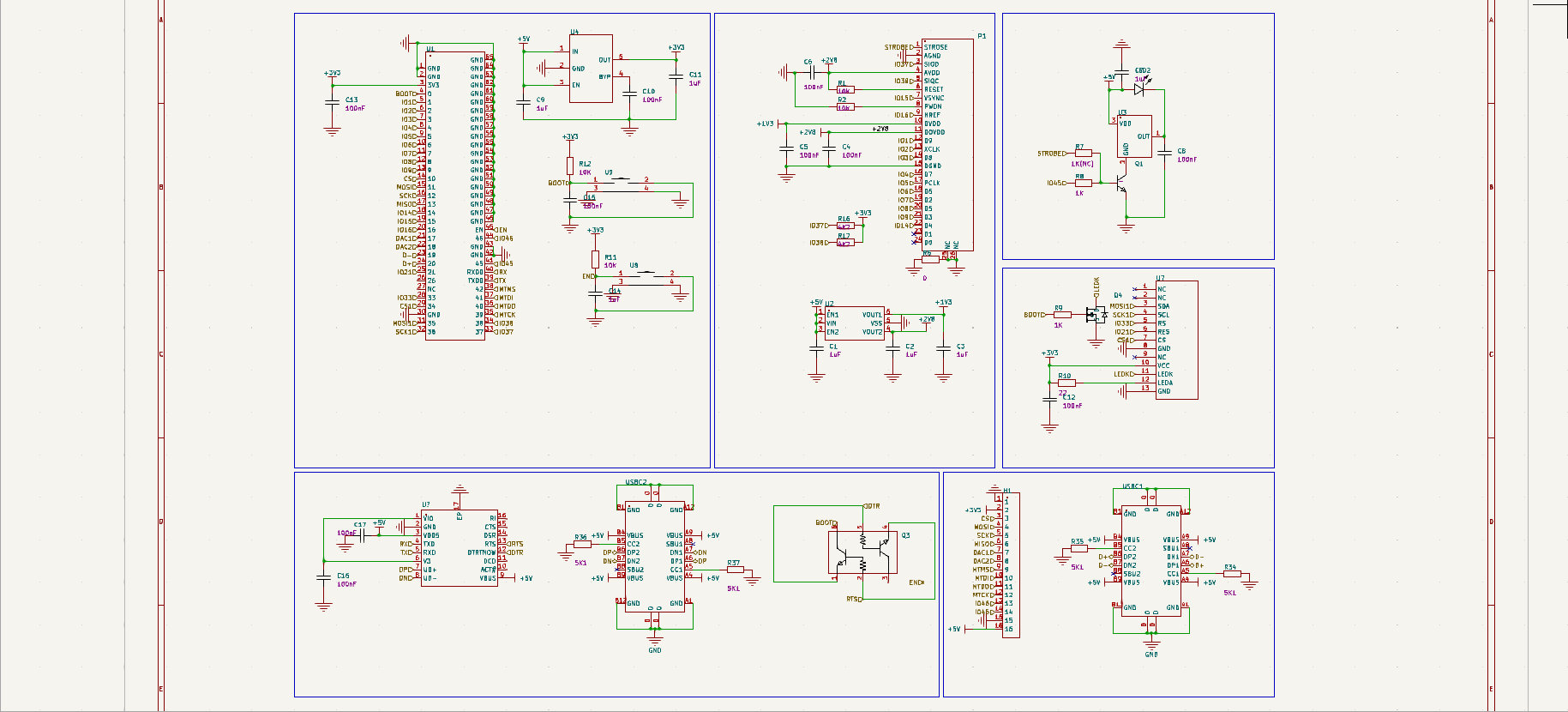The width and height of the screenshot is (1568, 712).
Task: Select the U1 microcontroller module symbol
Action: click(x=455, y=196)
